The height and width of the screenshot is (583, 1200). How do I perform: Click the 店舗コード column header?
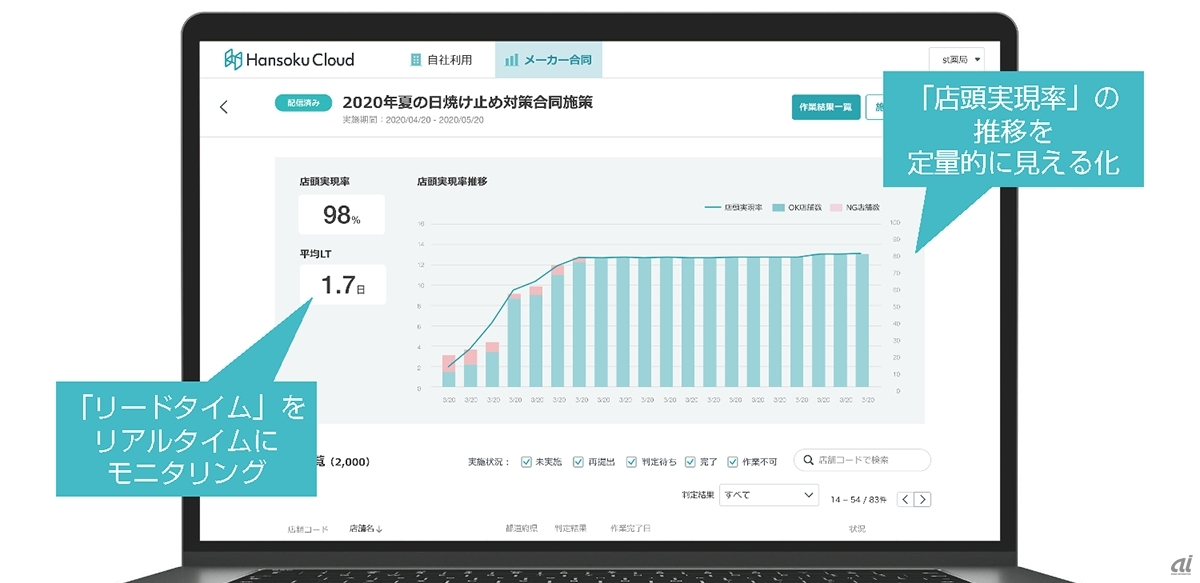307,528
